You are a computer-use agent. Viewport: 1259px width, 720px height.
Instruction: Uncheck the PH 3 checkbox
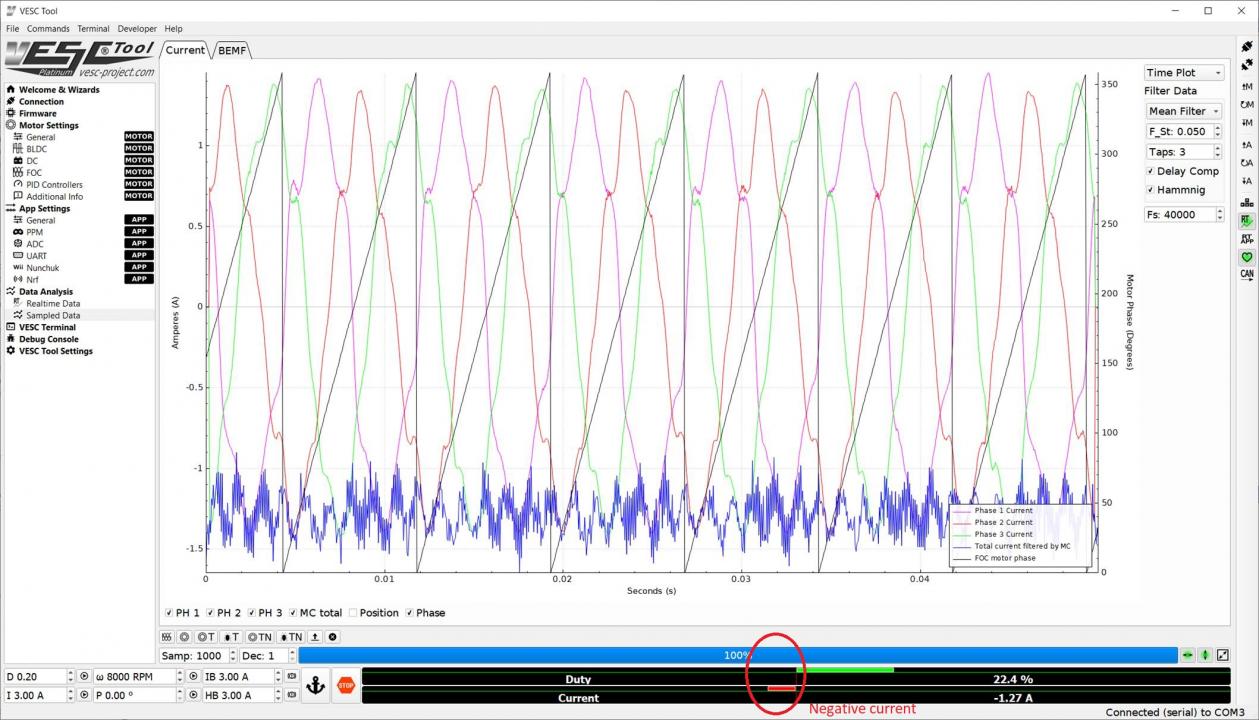click(265, 613)
